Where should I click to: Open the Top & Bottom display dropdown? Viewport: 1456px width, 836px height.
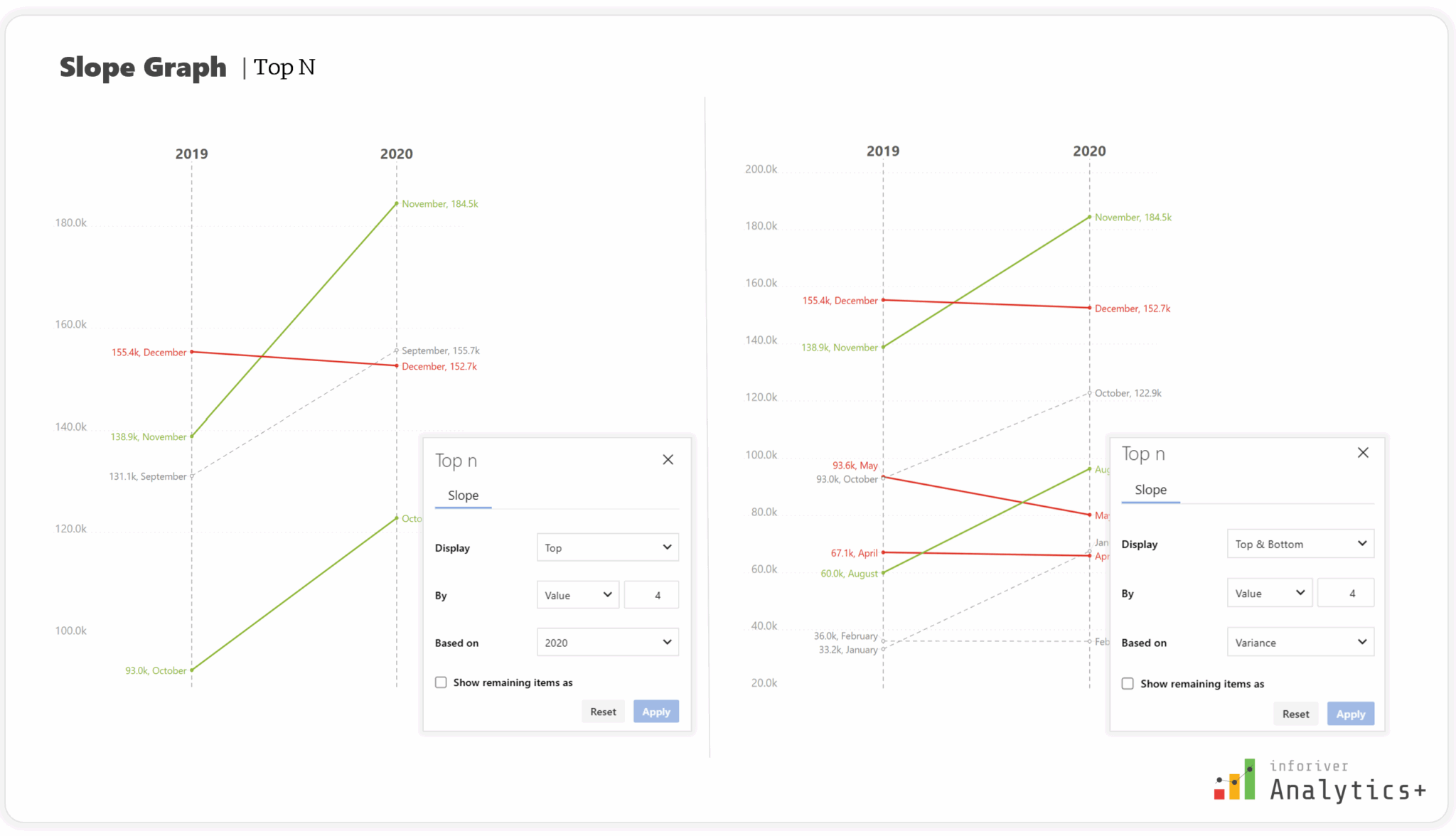pyautogui.click(x=1300, y=543)
